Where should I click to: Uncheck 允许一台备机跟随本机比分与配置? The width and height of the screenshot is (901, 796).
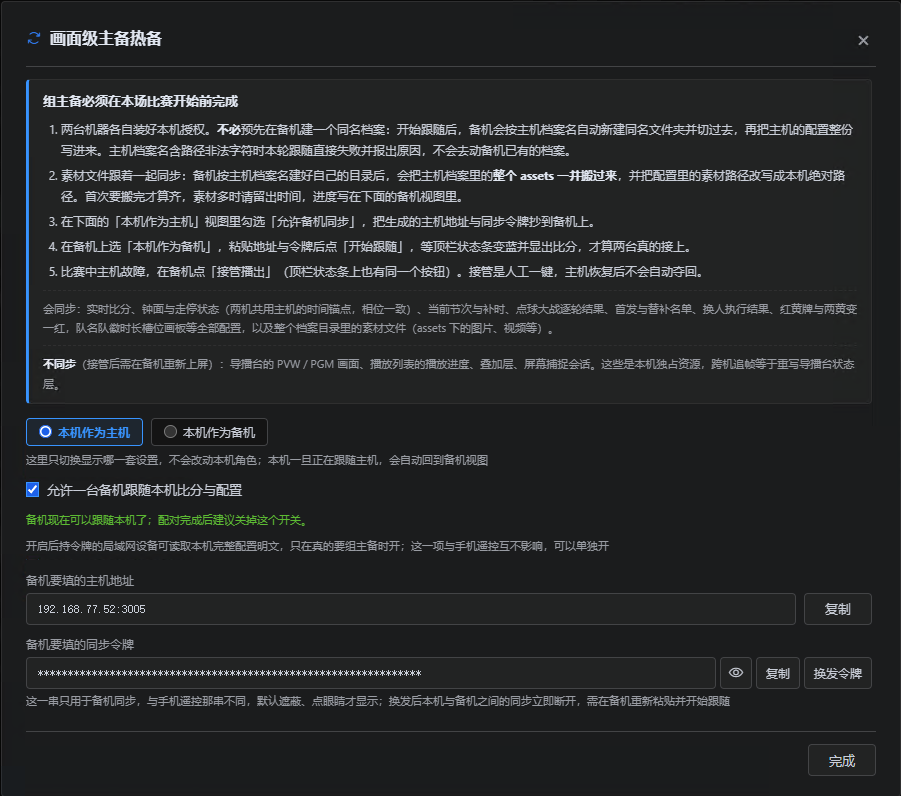pyautogui.click(x=33, y=490)
